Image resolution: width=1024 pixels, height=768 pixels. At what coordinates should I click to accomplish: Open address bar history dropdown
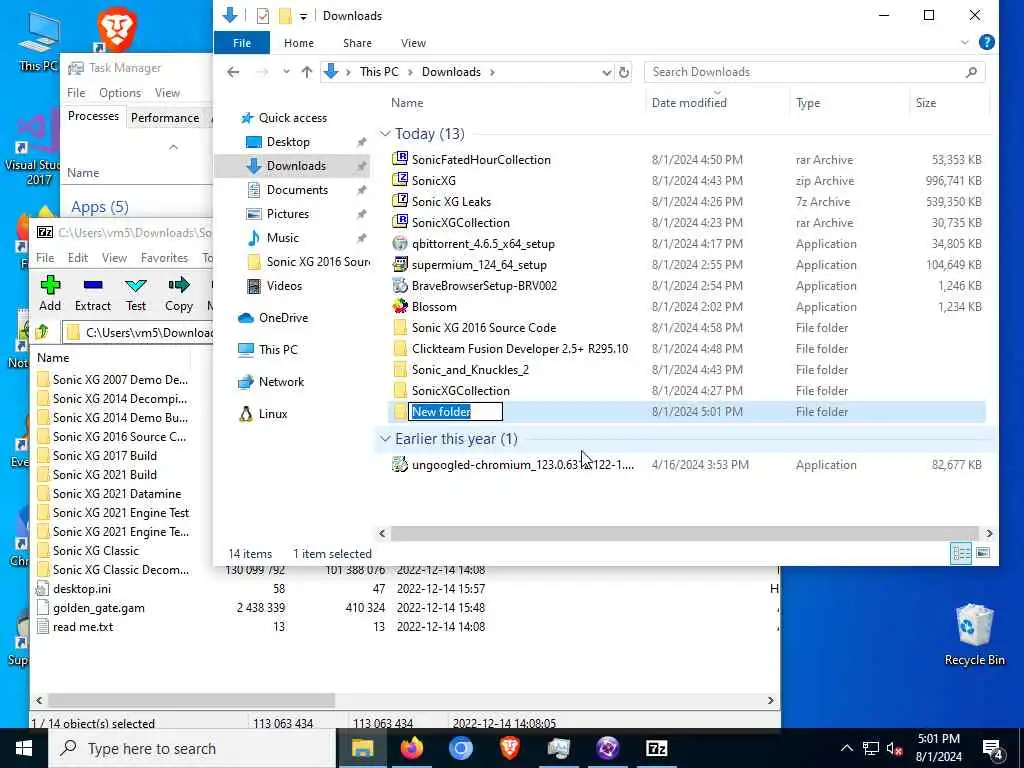click(607, 72)
